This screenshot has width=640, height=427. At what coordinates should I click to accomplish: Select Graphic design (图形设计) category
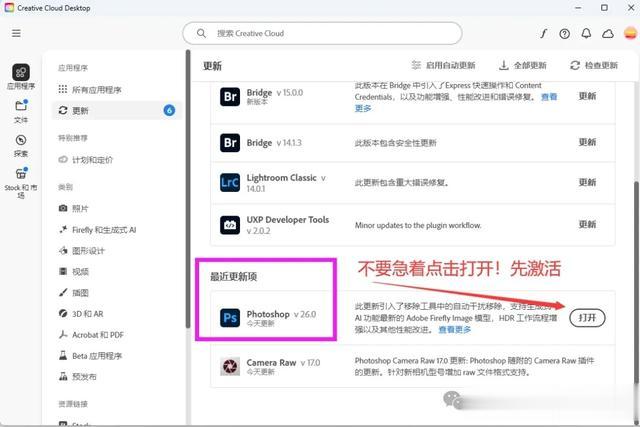(82, 251)
